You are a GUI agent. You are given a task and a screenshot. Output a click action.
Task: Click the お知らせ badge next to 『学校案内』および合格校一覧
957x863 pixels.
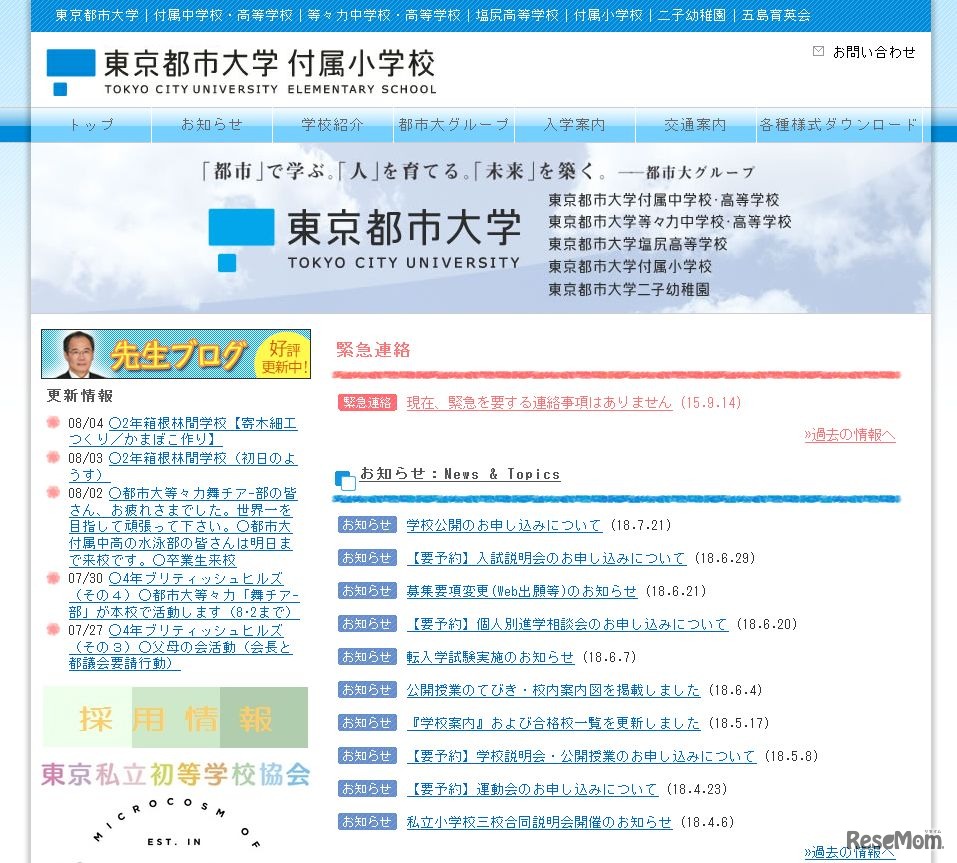367,723
